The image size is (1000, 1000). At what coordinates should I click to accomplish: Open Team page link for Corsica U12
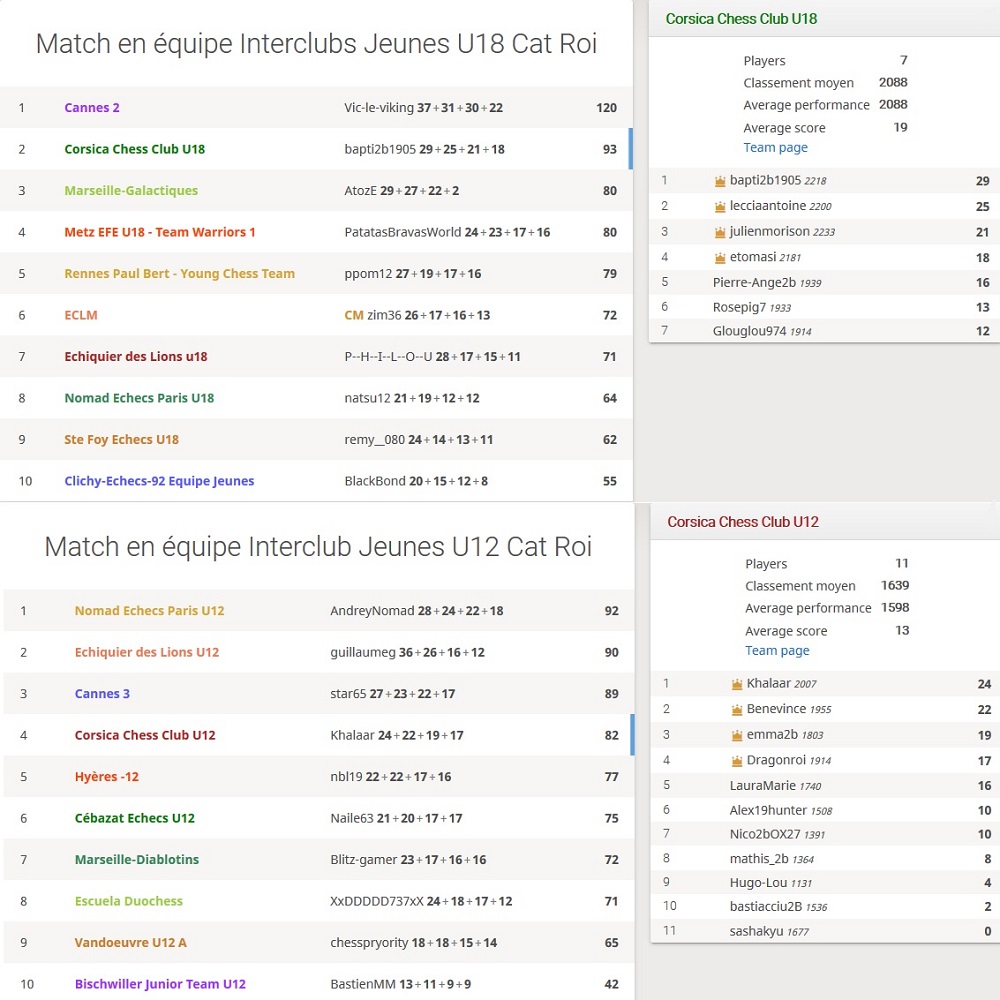(x=777, y=651)
